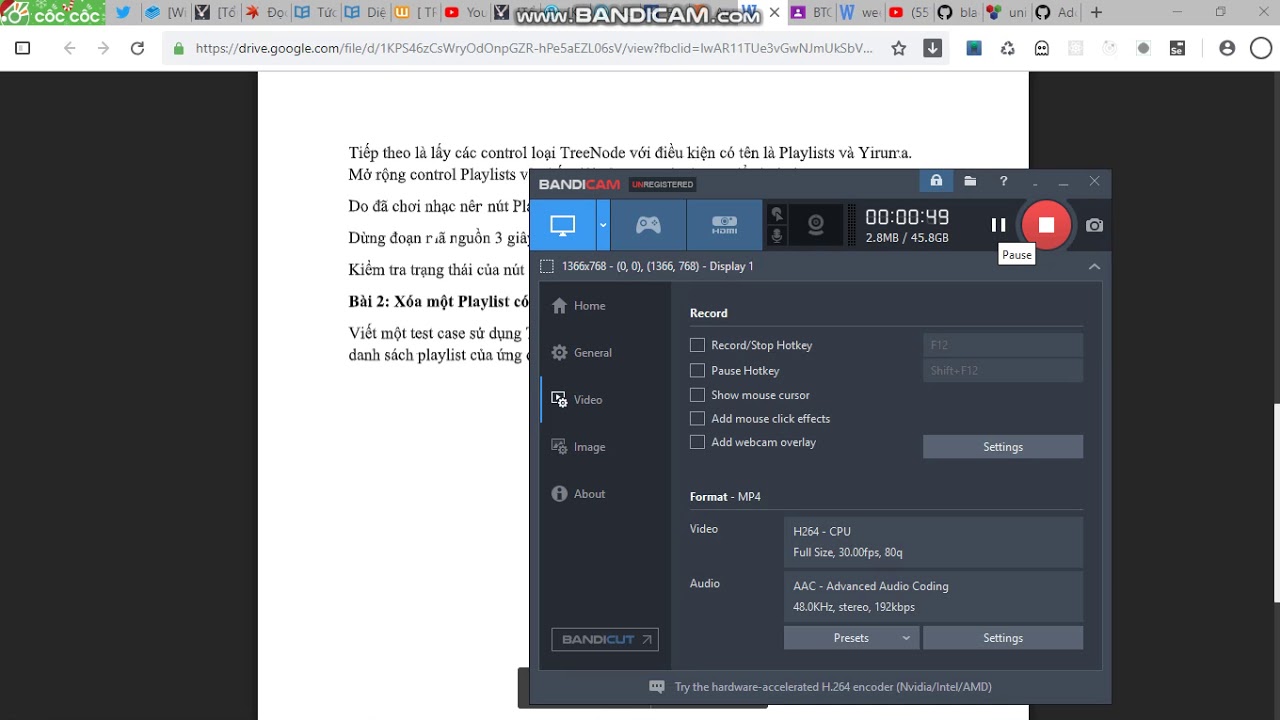Toggle the microphone icon in Bandicam toolbar

click(776, 236)
